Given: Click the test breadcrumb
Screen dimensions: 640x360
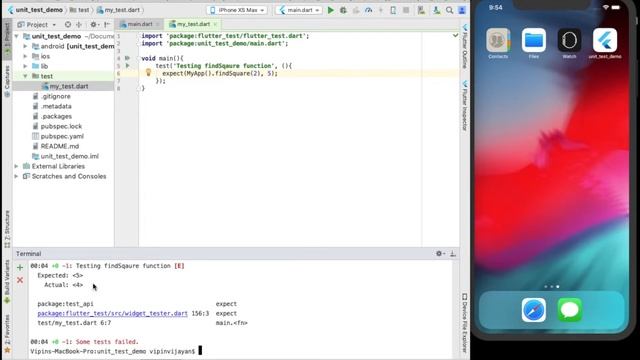Looking at the screenshot, I should (x=80, y=10).
